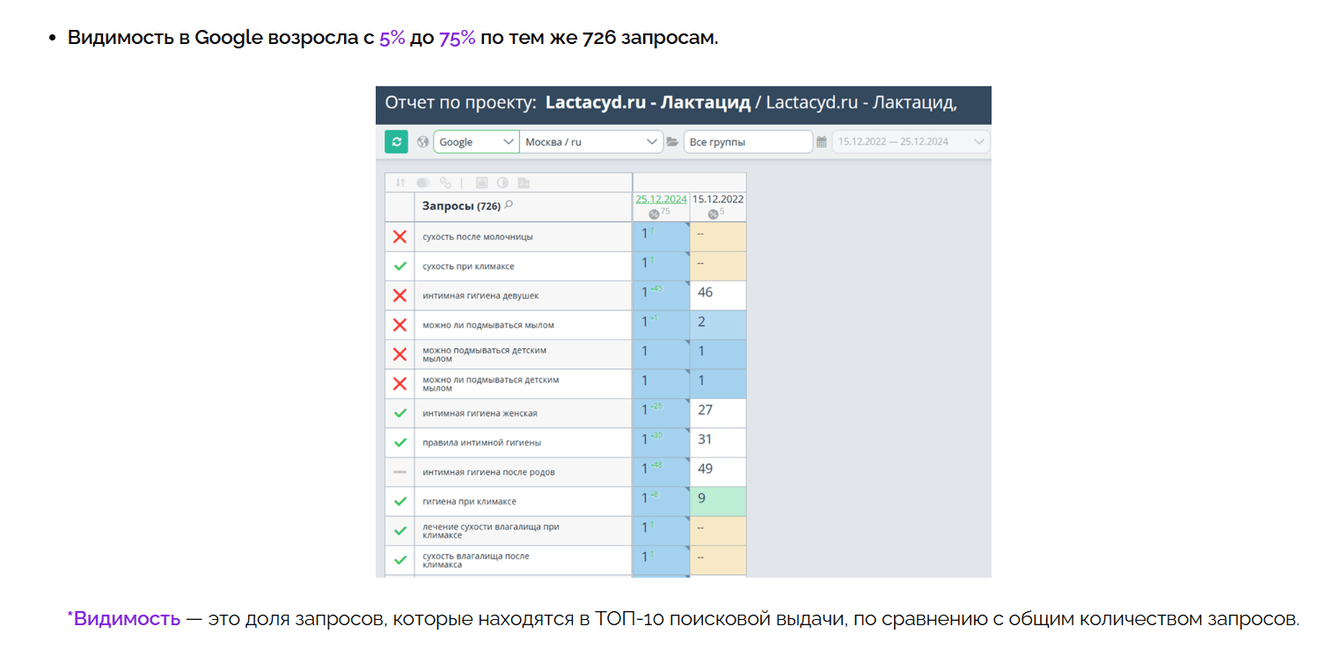Click the purple 75% link in heading
Viewport: 1340px width, 663px height.
[x=457, y=38]
